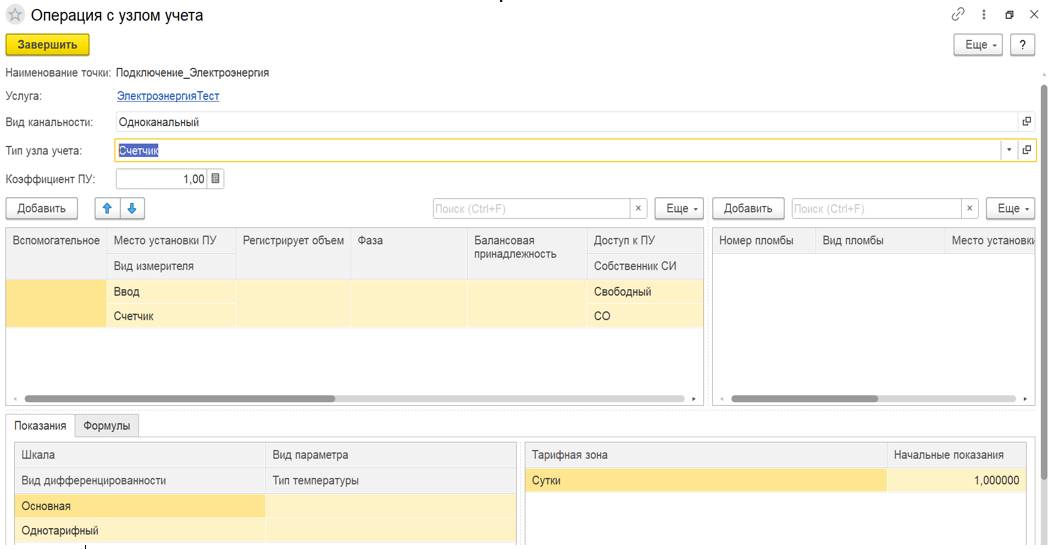1052x549 pixels.
Task: Add form to favorites via star icon
Action: tap(15, 15)
